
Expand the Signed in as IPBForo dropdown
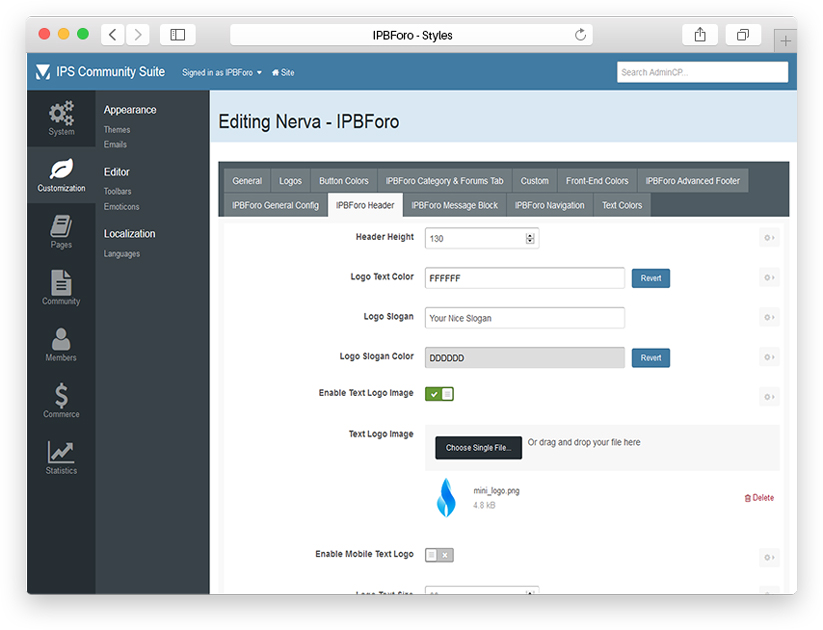tap(221, 72)
